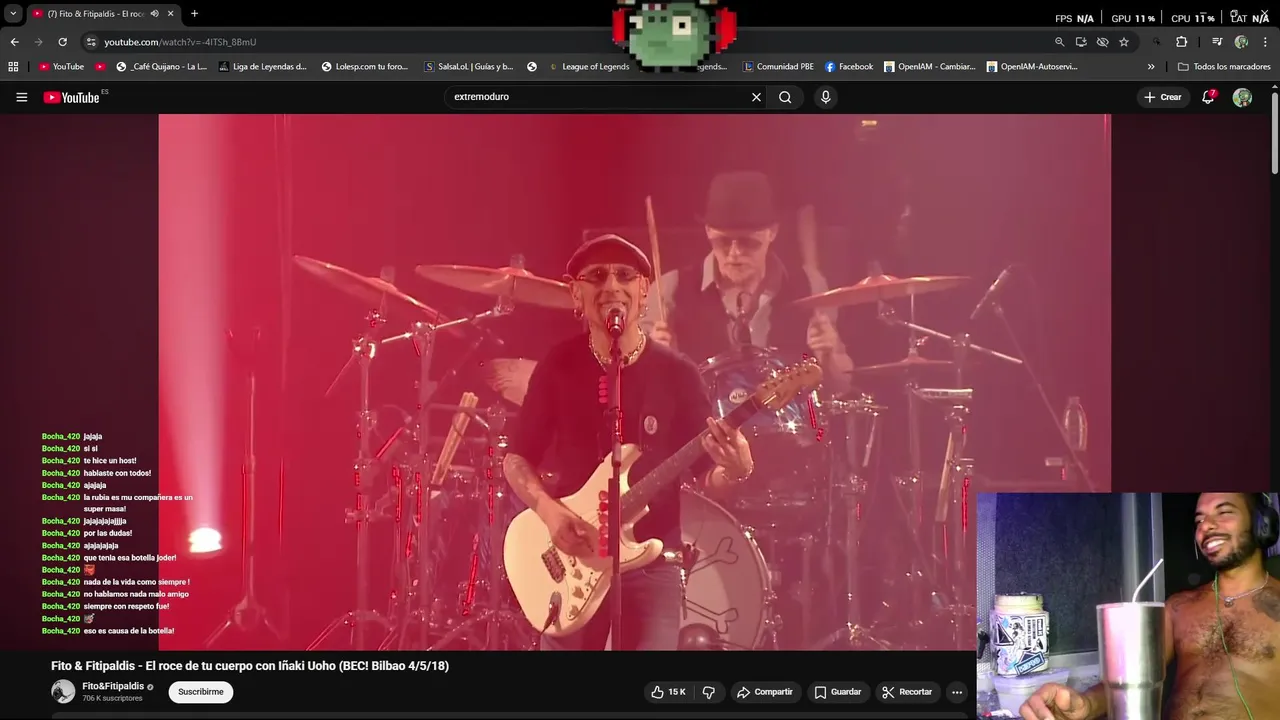The image size is (1280, 720).
Task: Open the apps grid in bookmarks bar
Action: point(13,67)
